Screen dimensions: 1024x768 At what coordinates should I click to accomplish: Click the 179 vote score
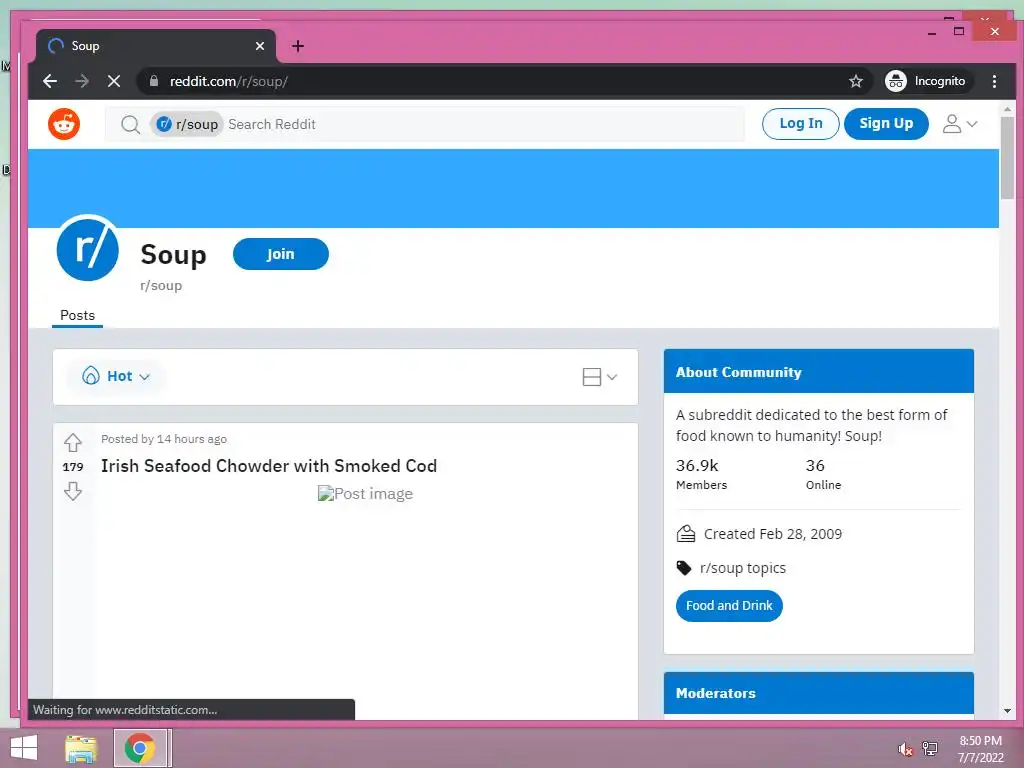tap(72, 467)
